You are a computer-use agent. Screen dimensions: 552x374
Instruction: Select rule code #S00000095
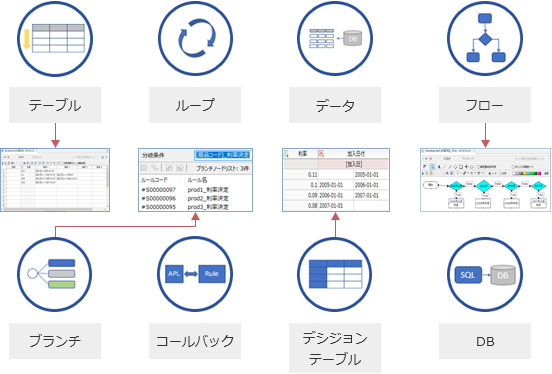coord(158,207)
